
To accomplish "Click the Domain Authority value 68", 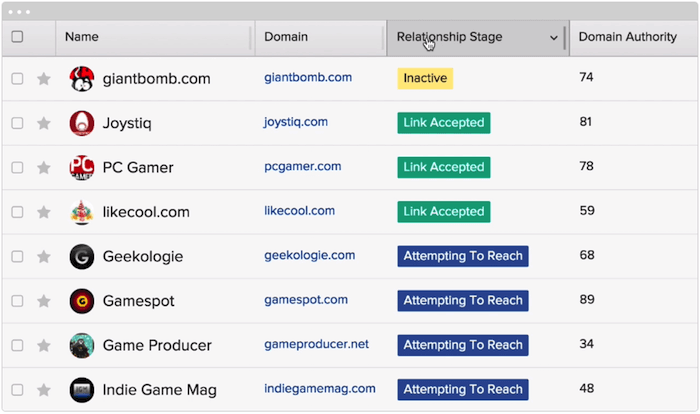I will (x=587, y=255).
